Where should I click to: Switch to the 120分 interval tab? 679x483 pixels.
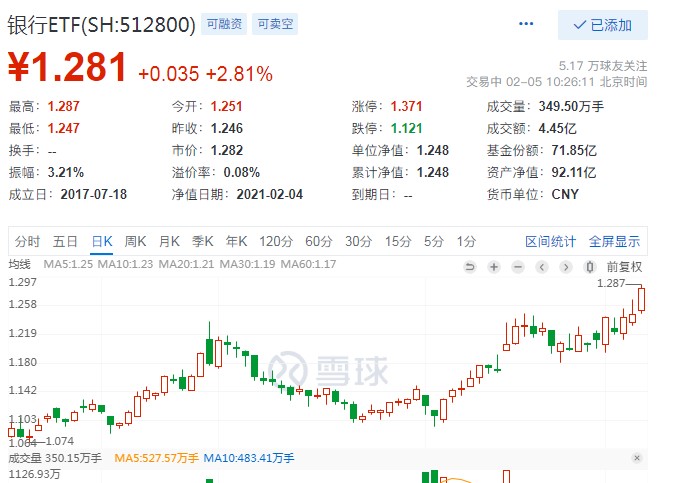coord(276,241)
